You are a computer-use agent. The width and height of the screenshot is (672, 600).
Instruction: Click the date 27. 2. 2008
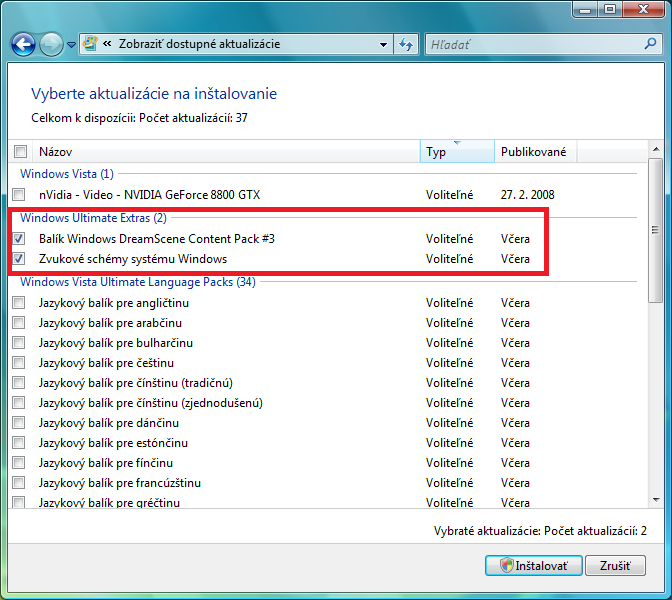(528, 195)
